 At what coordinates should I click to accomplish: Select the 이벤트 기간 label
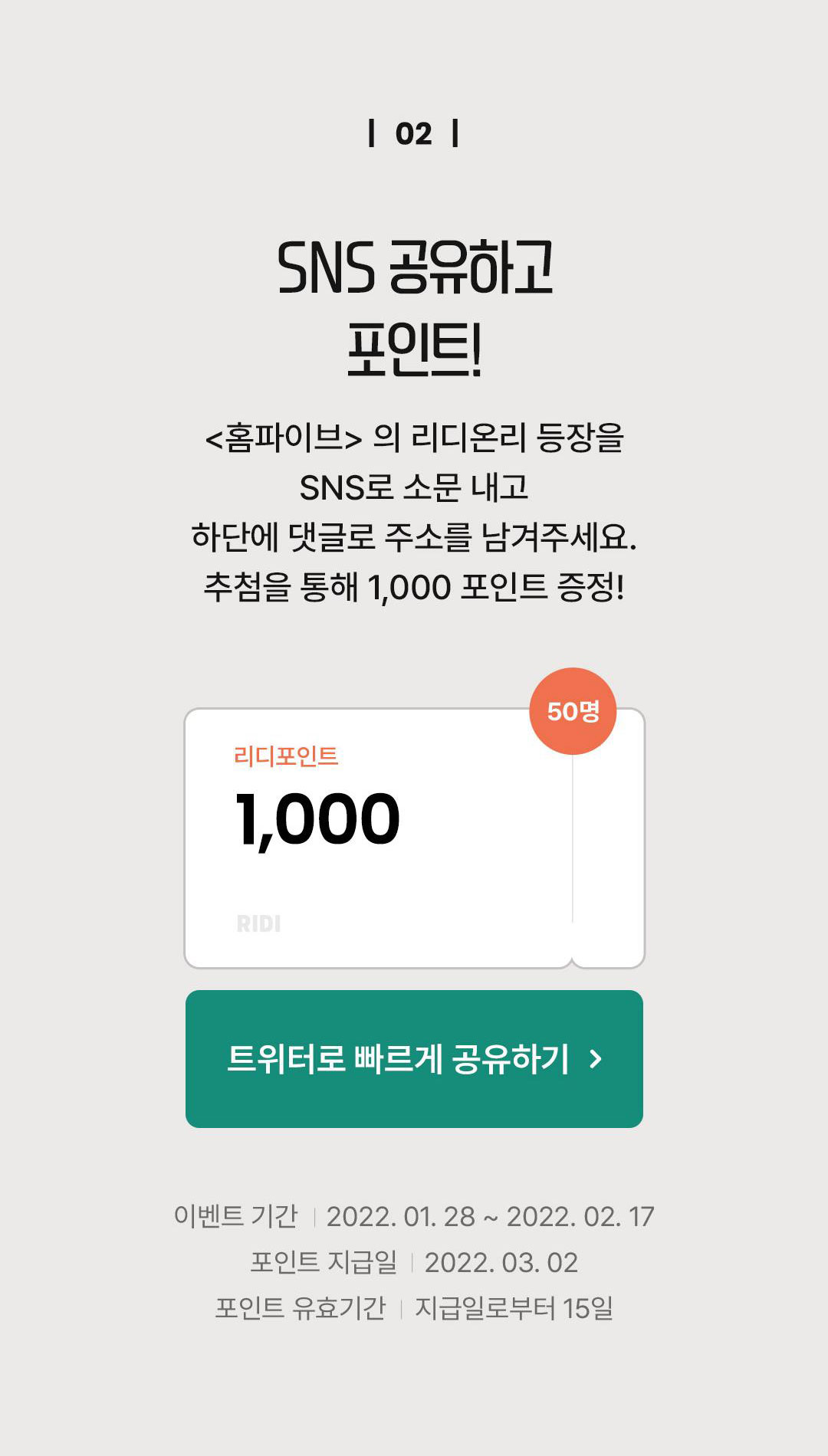click(235, 1216)
